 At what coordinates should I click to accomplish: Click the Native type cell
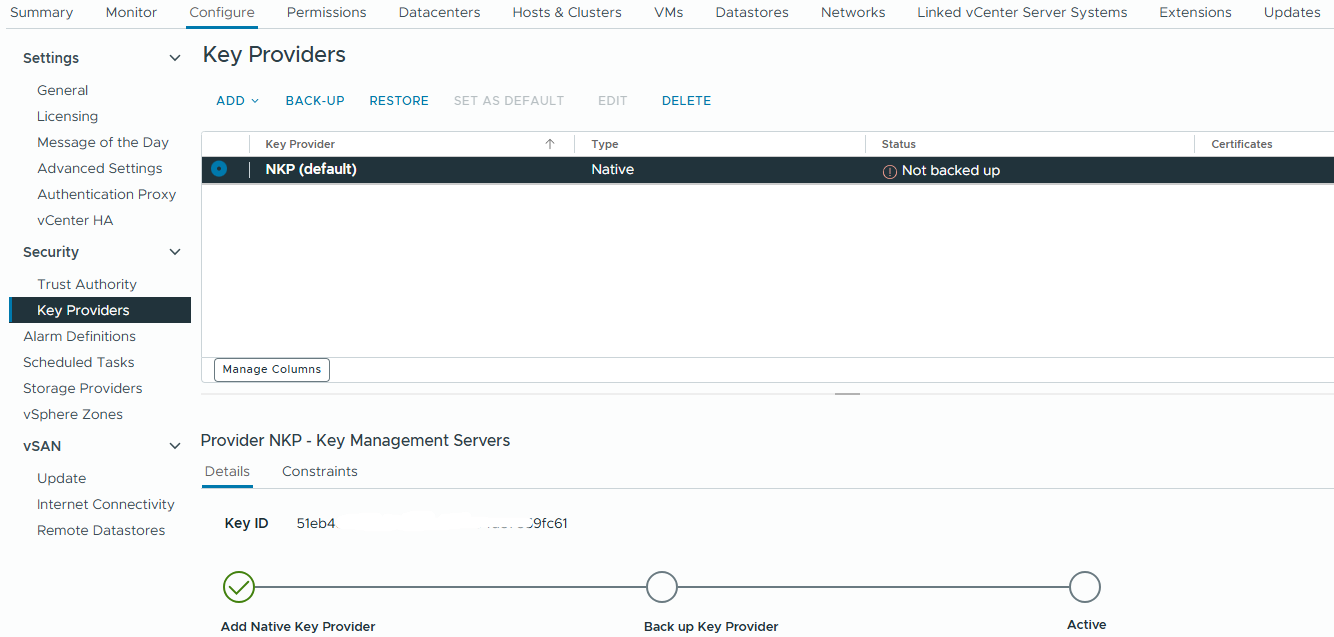613,169
